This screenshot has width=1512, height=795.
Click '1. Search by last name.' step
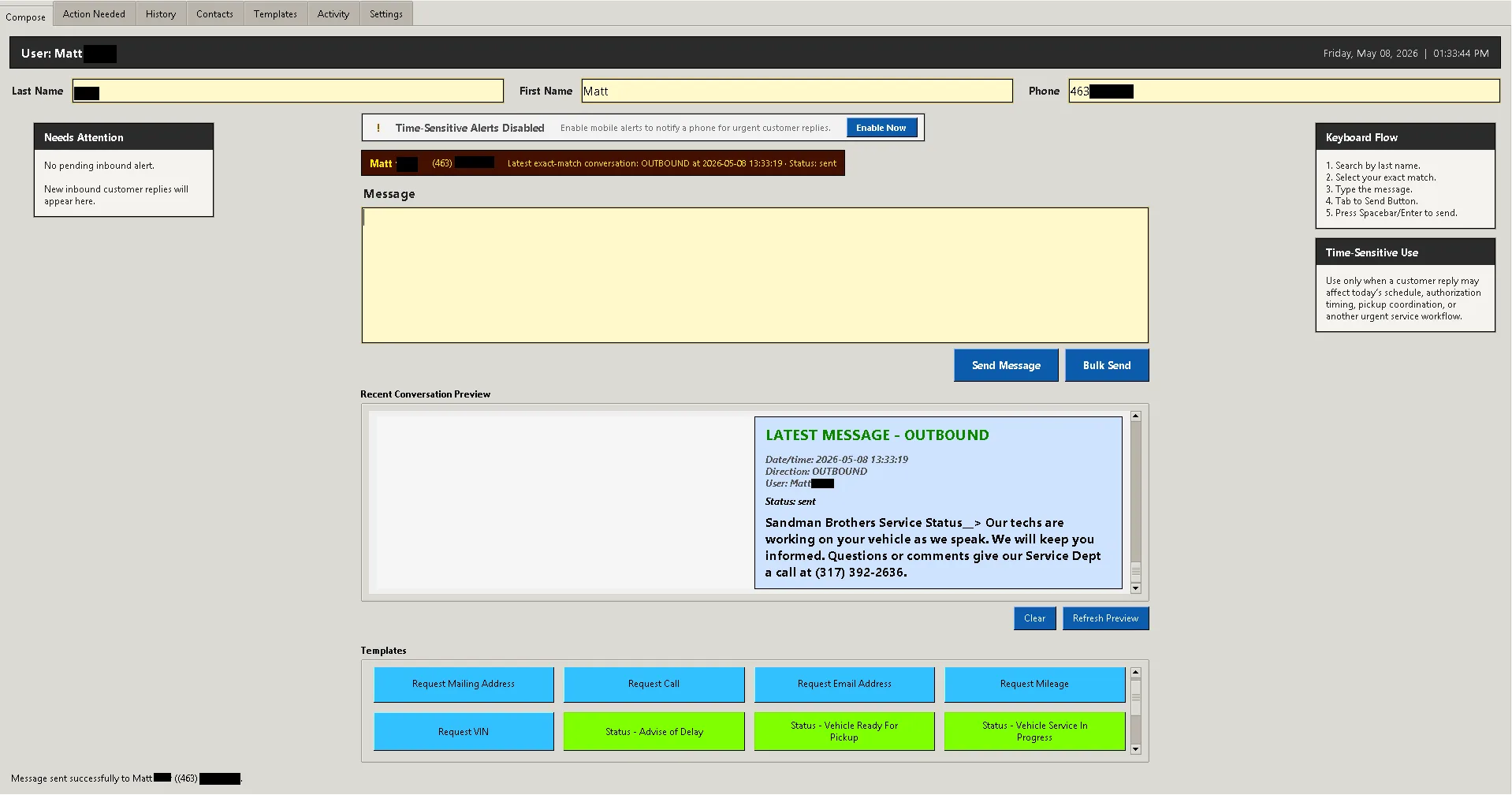[x=1372, y=166]
